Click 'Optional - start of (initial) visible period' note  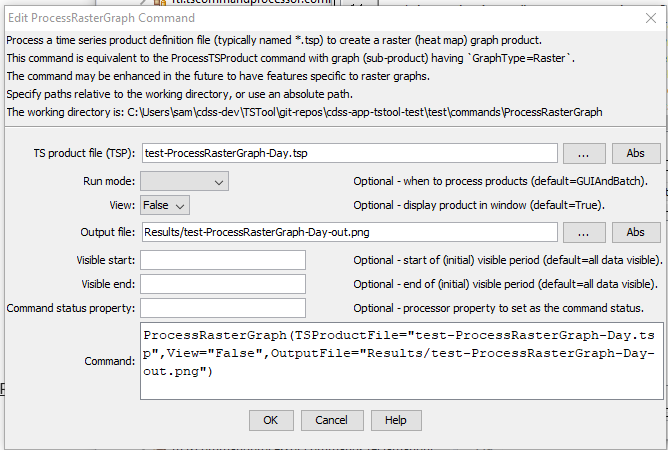[x=507, y=260]
